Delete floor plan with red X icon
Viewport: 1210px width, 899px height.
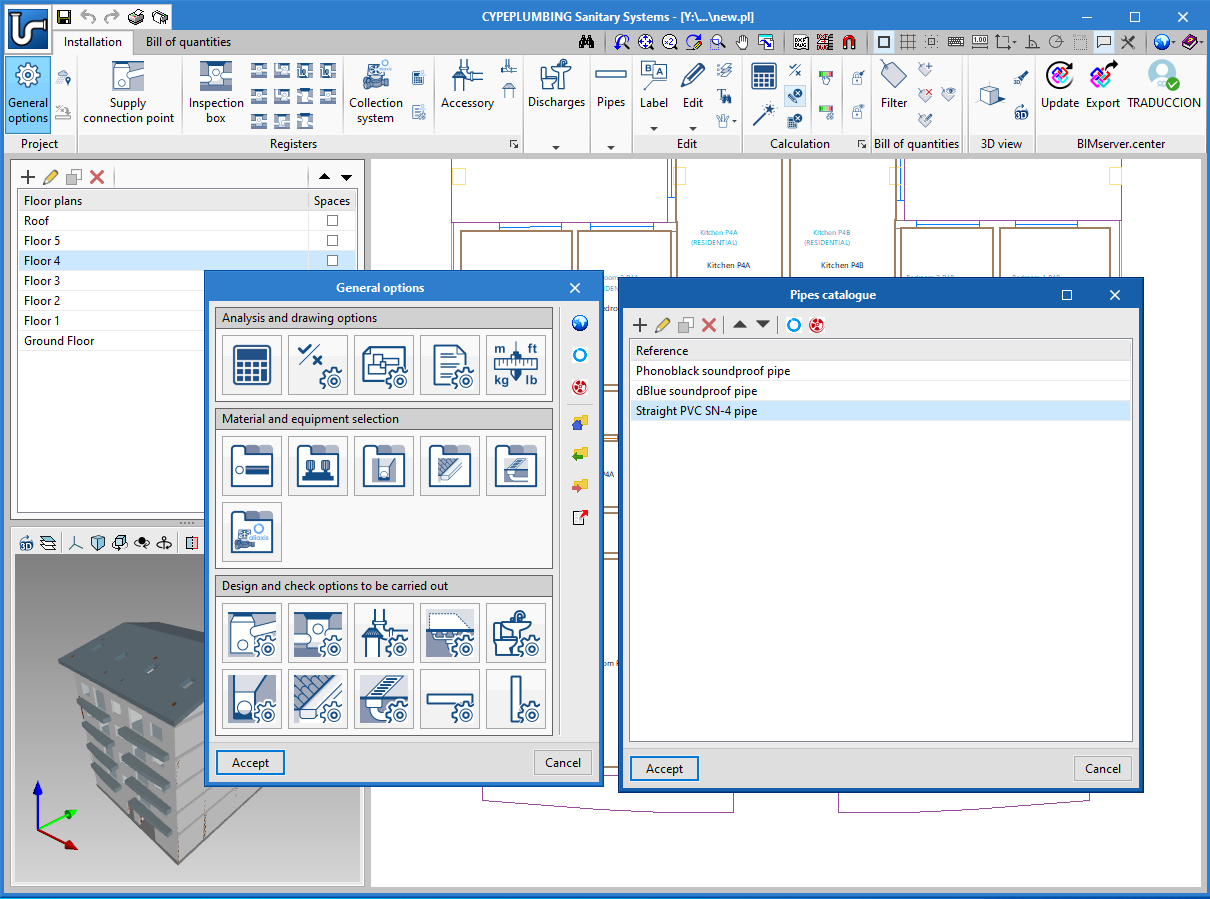coord(97,177)
